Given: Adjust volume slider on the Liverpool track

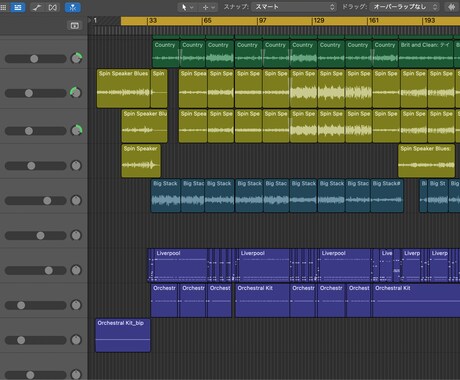Looking at the screenshot, I should pos(35,270).
